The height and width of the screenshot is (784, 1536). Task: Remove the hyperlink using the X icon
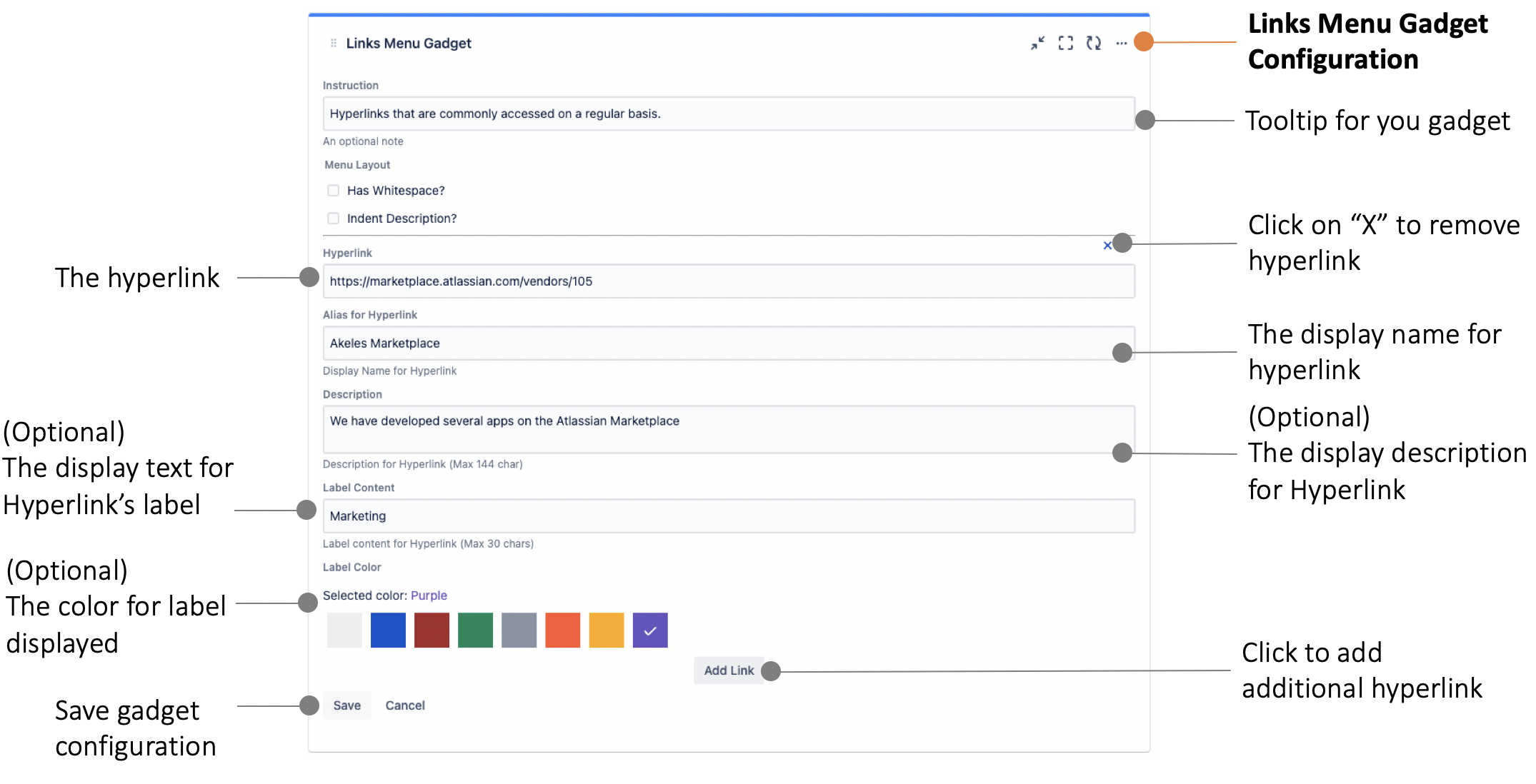[1107, 245]
